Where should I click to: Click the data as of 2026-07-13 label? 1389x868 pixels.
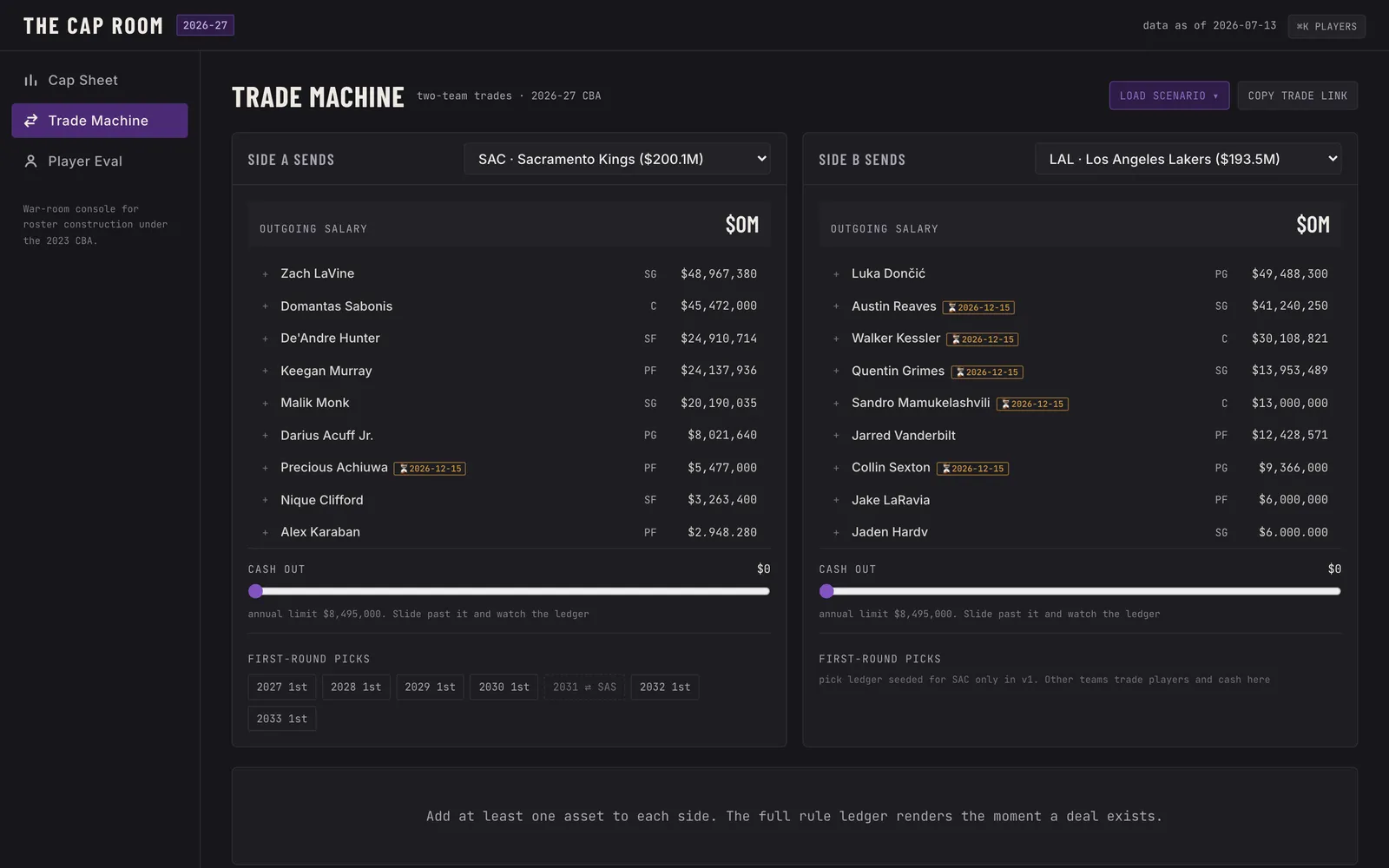1209,26
